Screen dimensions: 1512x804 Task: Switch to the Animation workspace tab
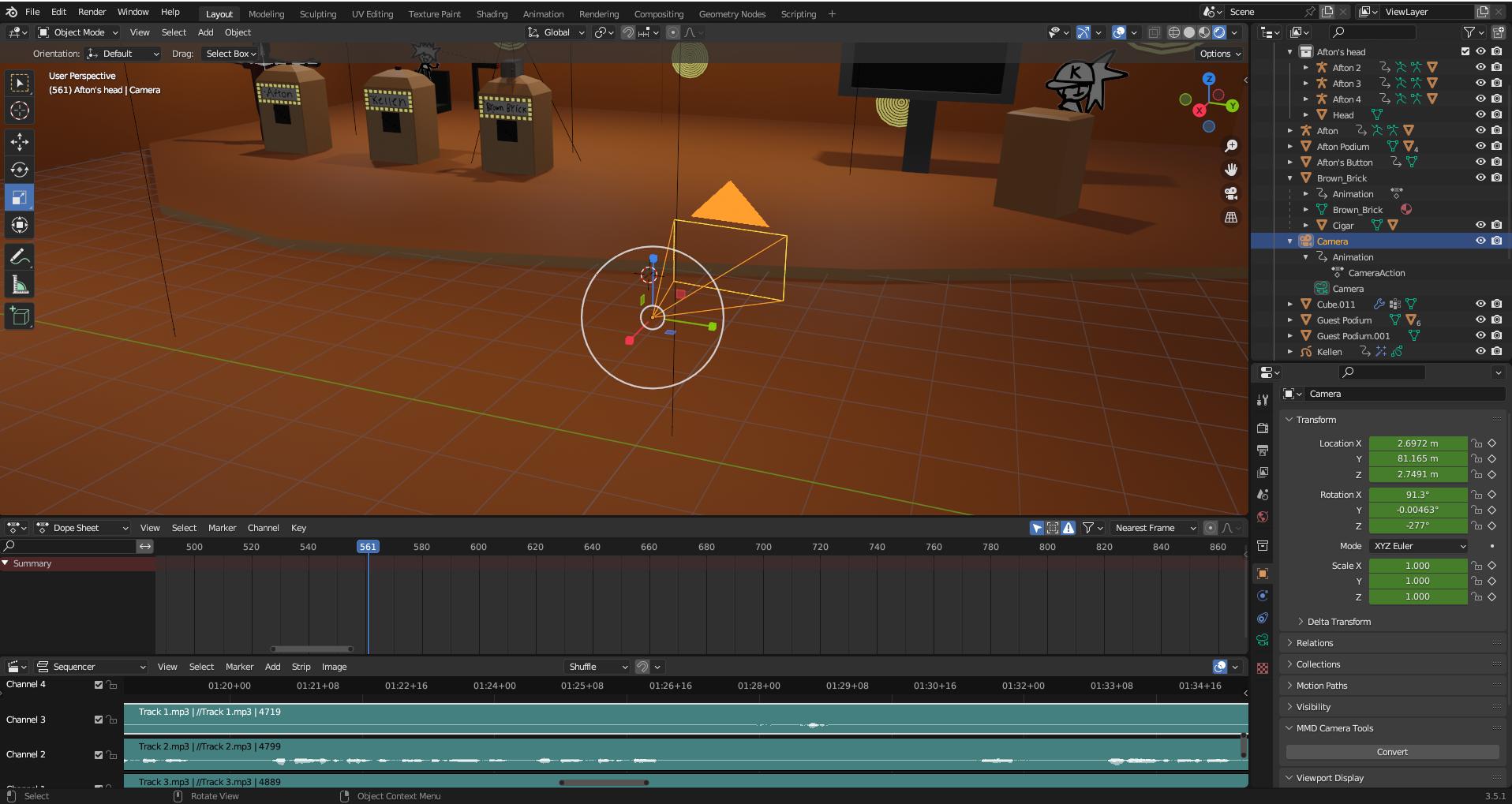[543, 14]
